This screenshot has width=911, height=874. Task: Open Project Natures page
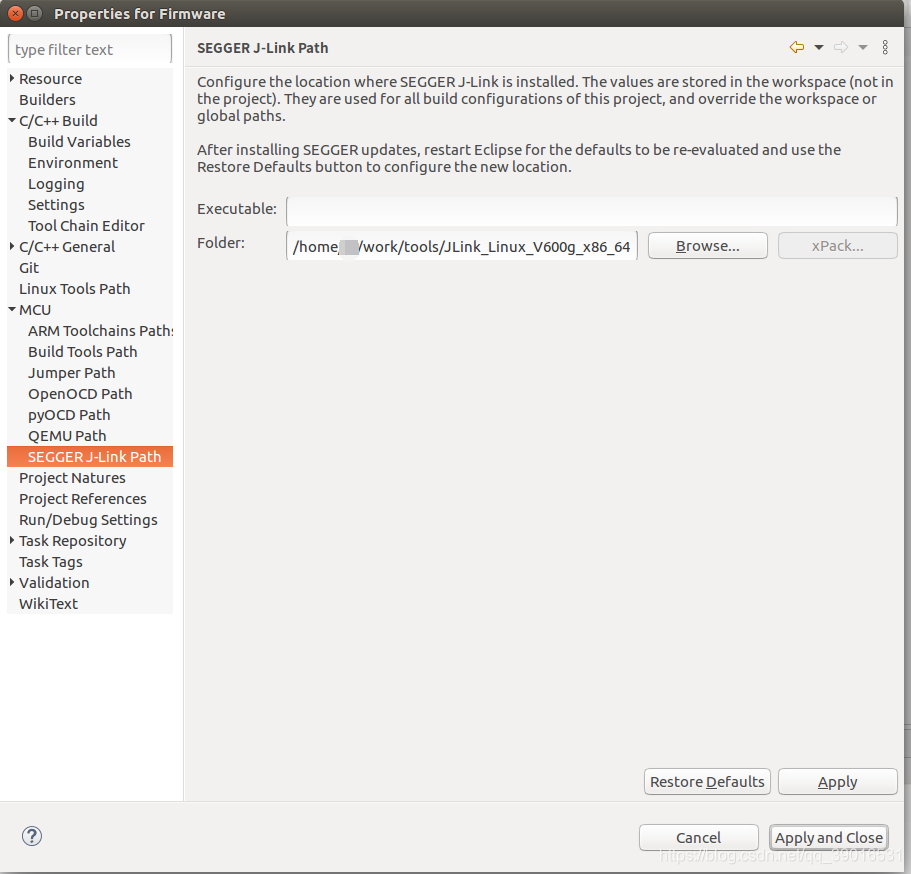(72, 478)
